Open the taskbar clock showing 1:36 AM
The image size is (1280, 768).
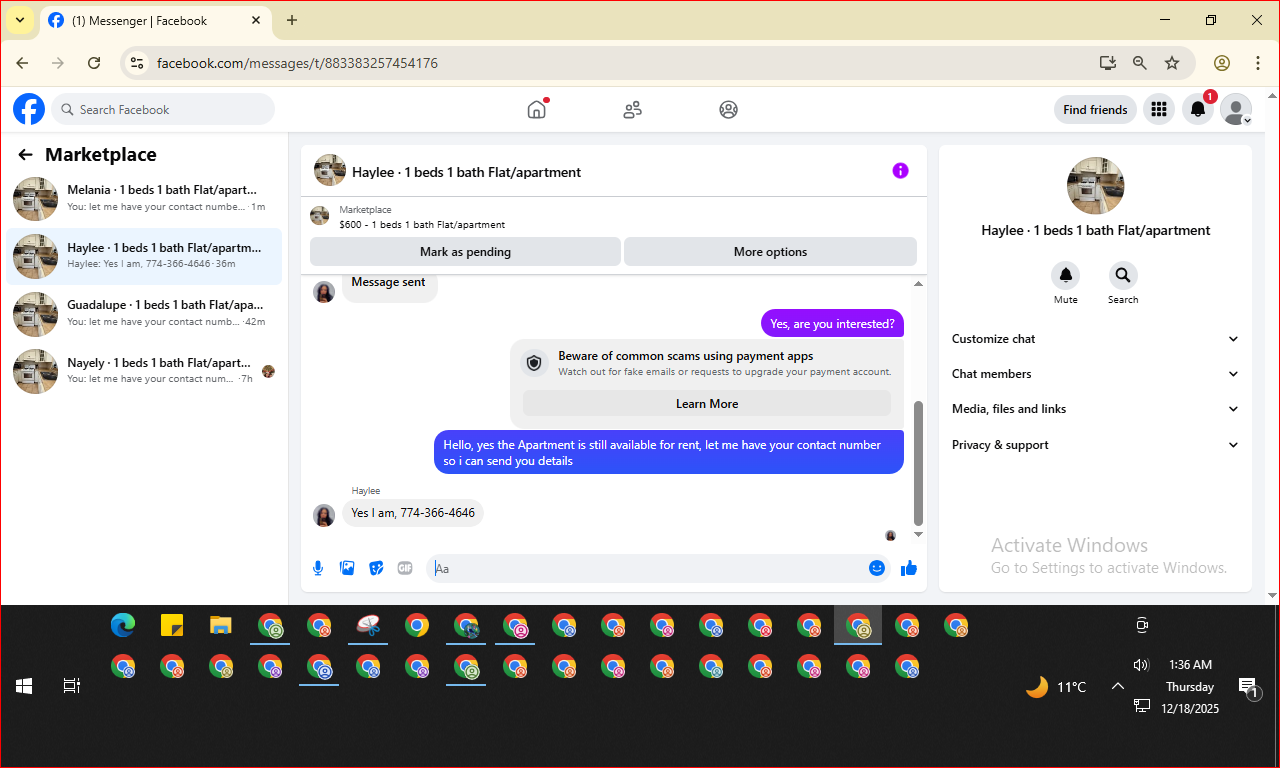pyautogui.click(x=1189, y=665)
